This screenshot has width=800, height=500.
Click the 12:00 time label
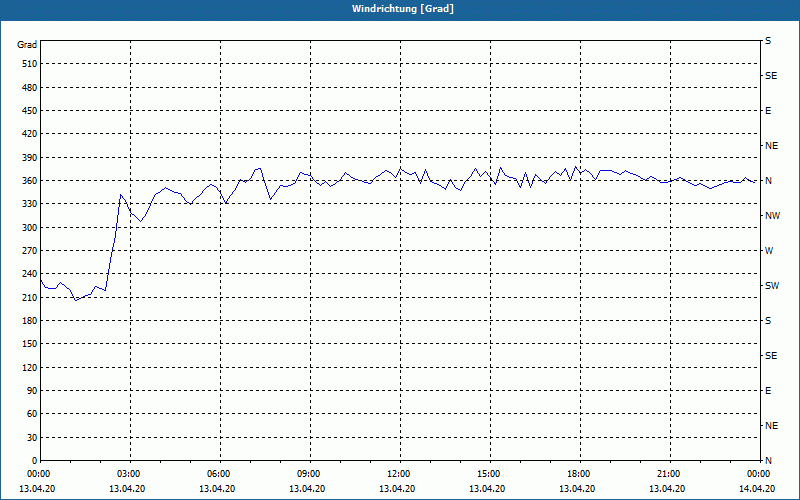400,474
